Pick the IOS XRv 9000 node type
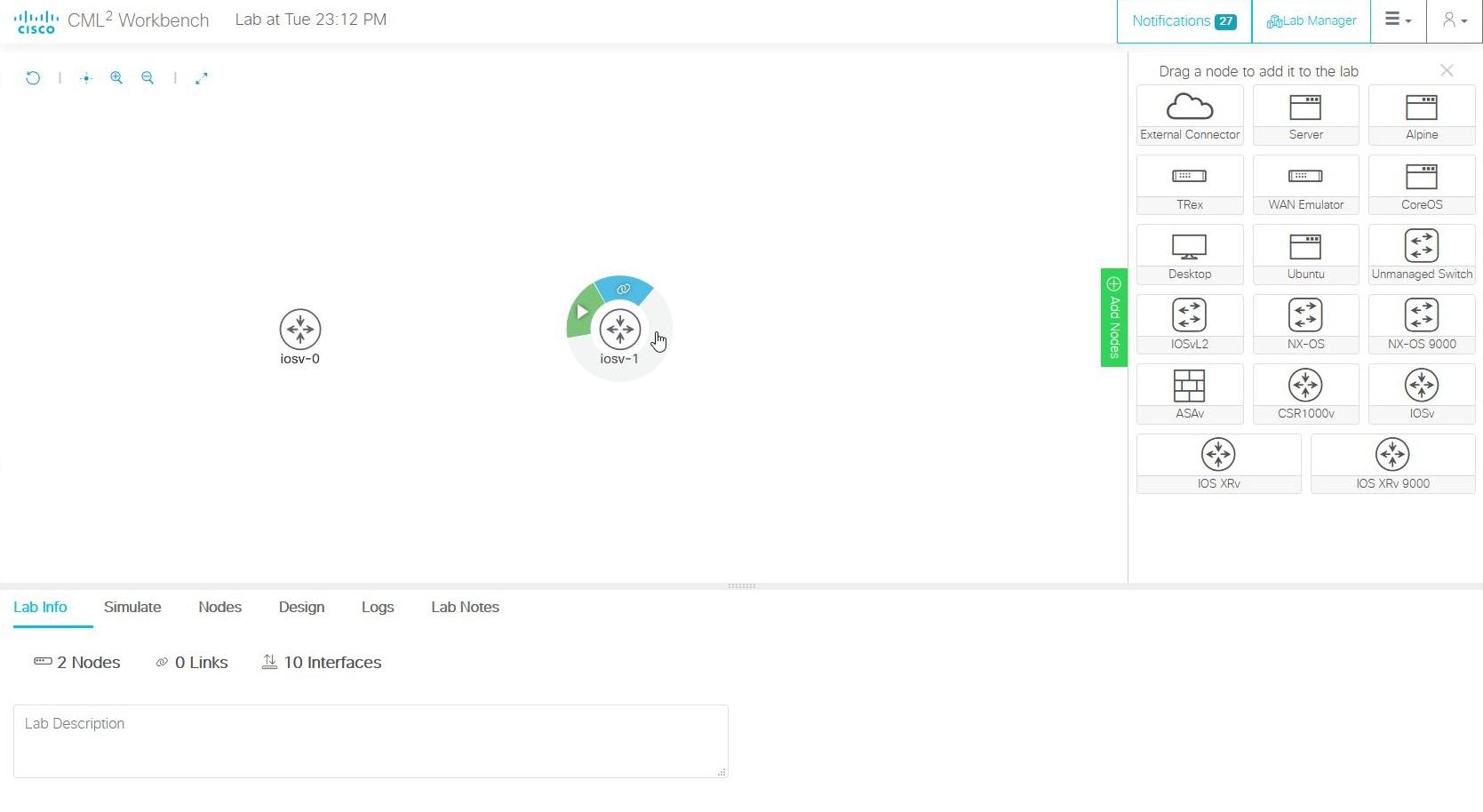 pyautogui.click(x=1393, y=464)
